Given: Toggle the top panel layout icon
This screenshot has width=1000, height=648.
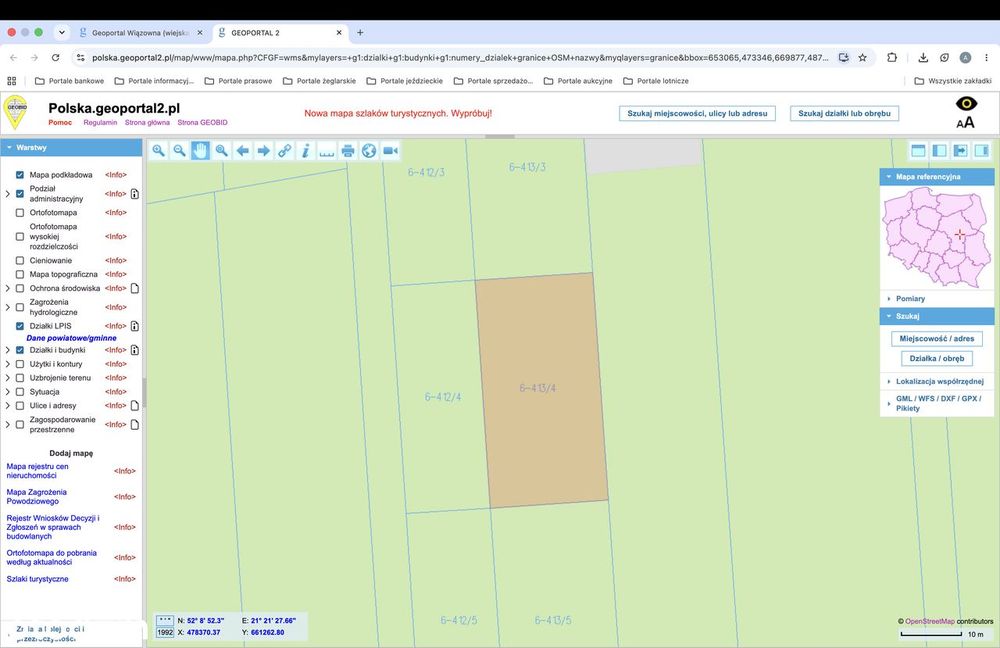Looking at the screenshot, I should click(918, 151).
